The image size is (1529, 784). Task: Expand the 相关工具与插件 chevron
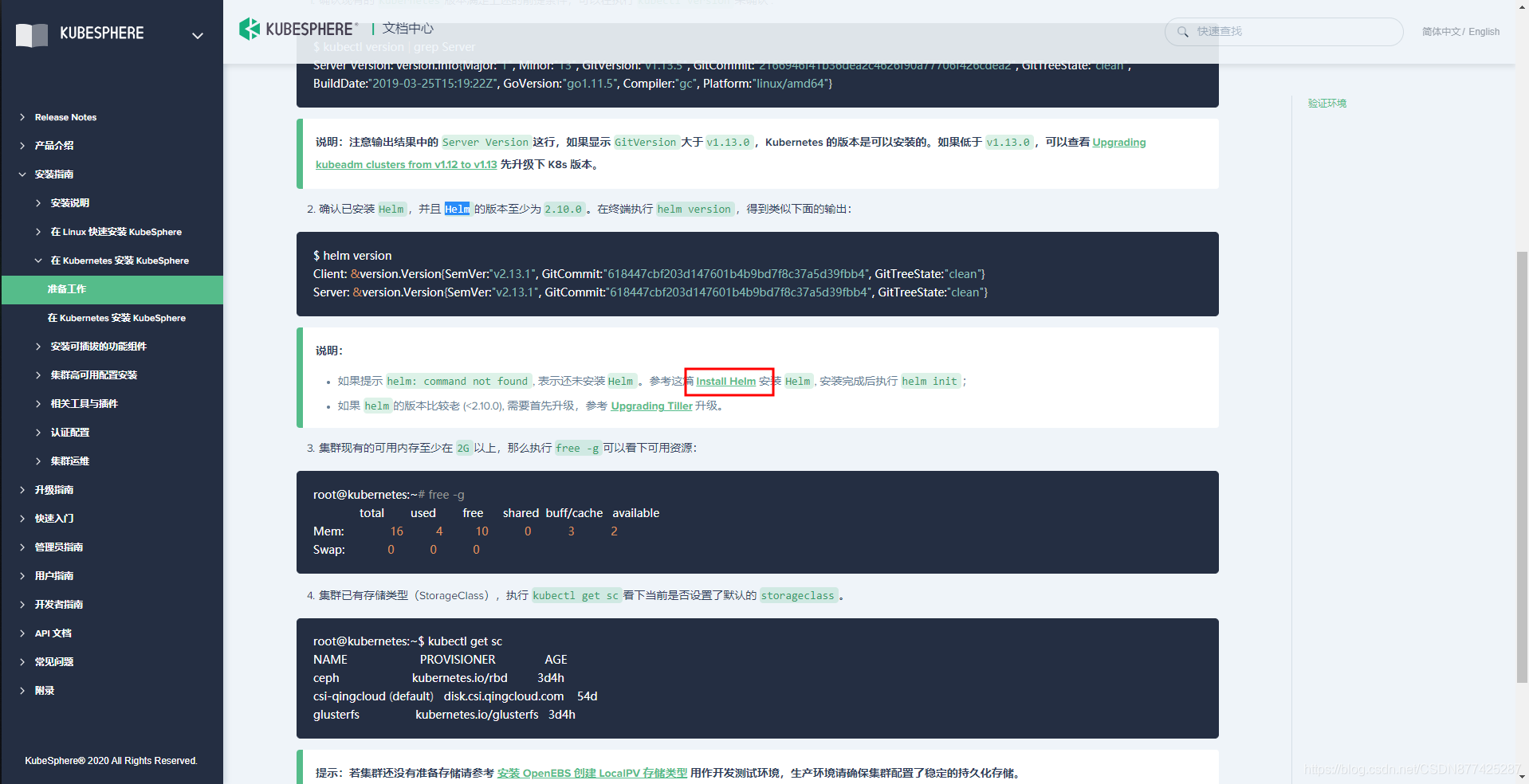click(x=38, y=404)
